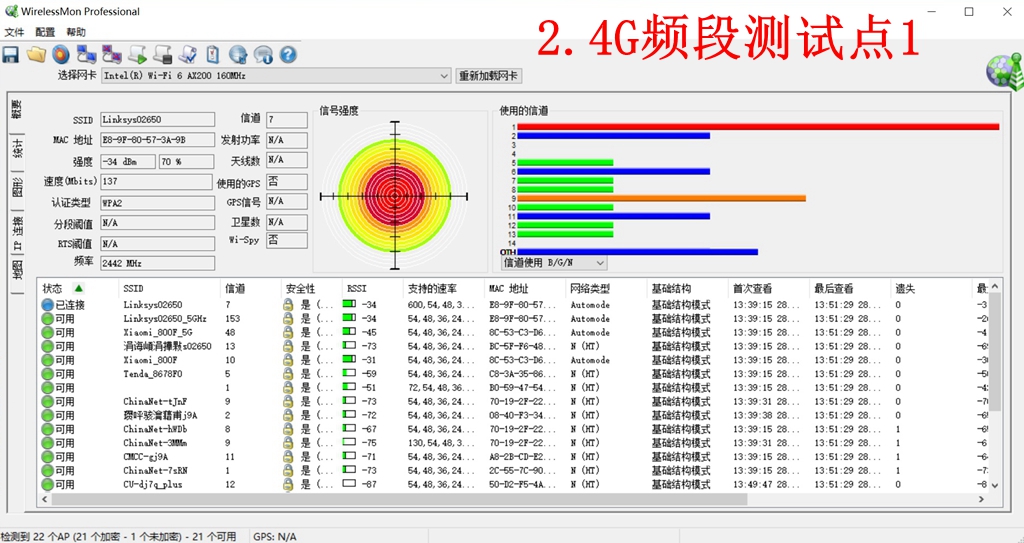Click the yellow open-folder toolbar icon
This screenshot has width=1024, height=543.
(36, 54)
